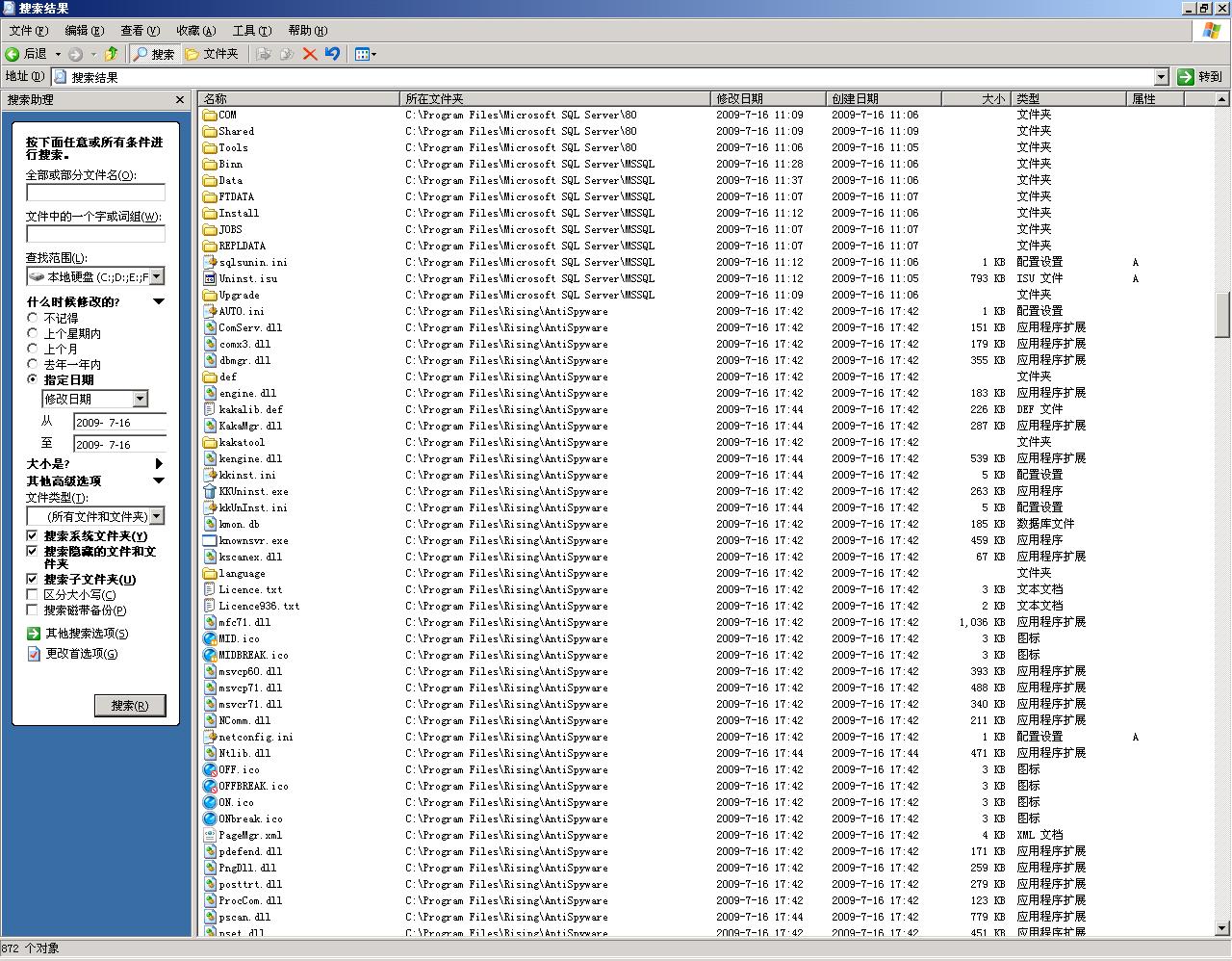
Task: Click the blue Undo arrow icon
Action: 332,54
